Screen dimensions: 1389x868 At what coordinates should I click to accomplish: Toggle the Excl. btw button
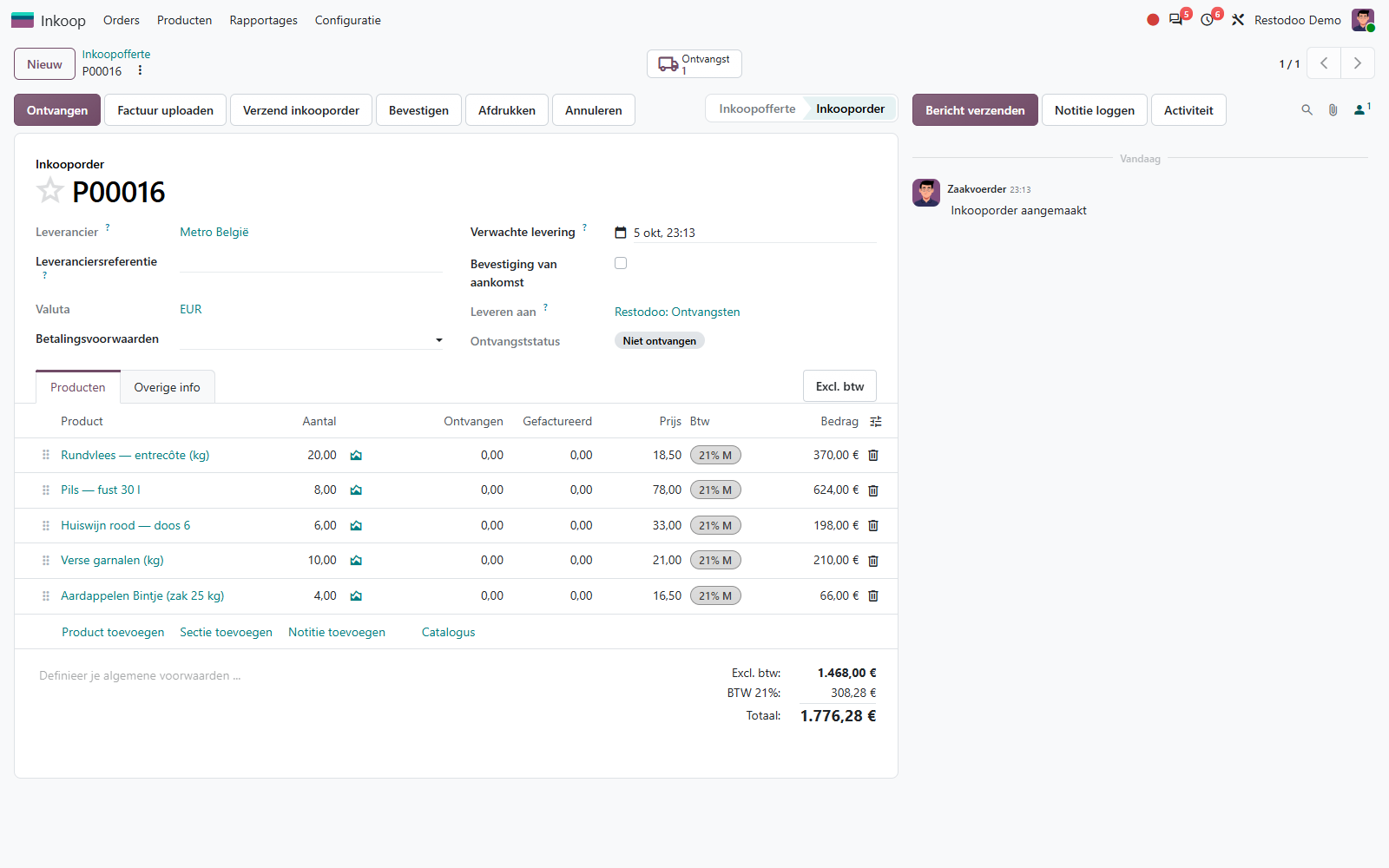click(x=839, y=386)
